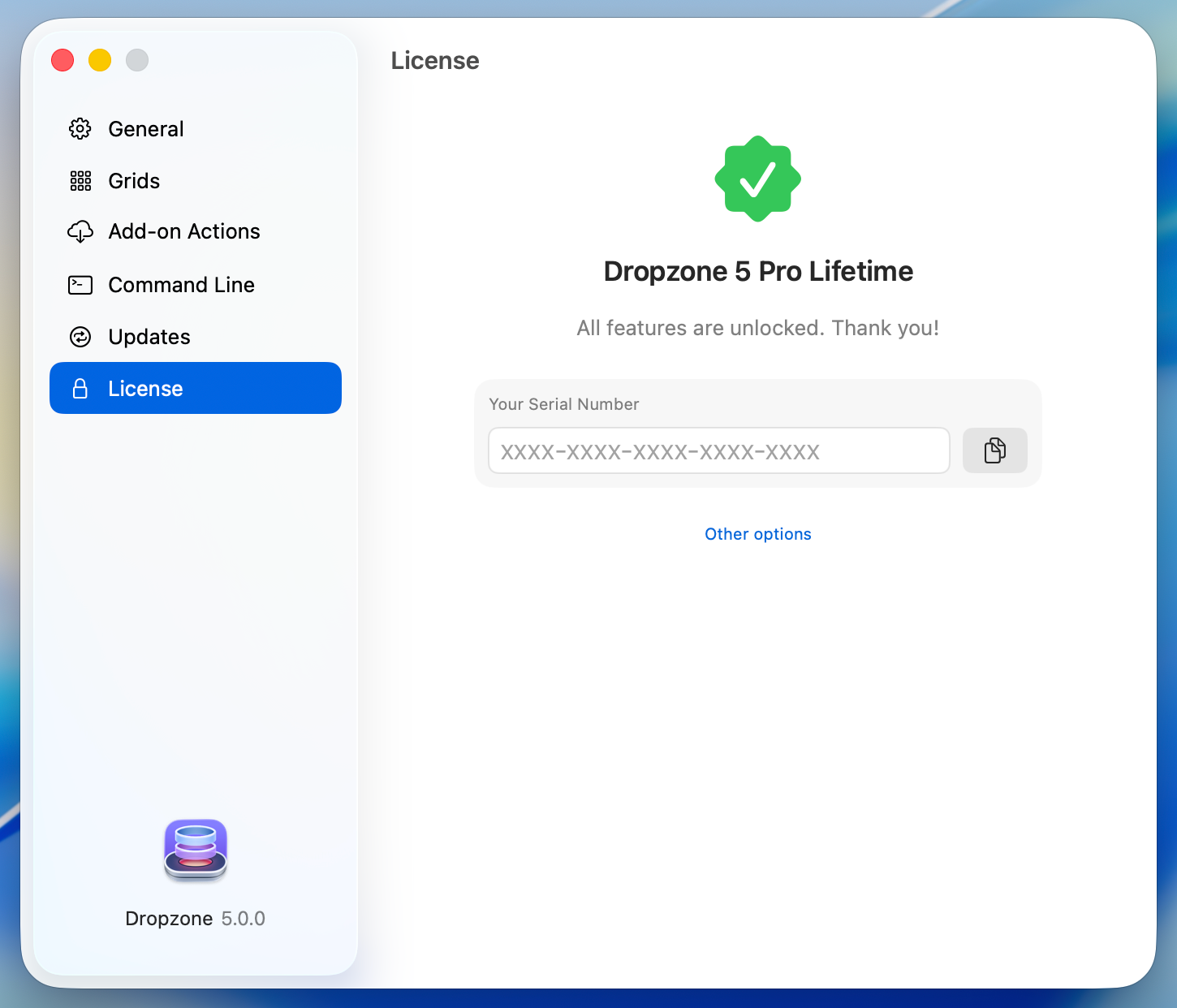
Task: Click the Add-on Actions cloud download icon
Action: 80,232
